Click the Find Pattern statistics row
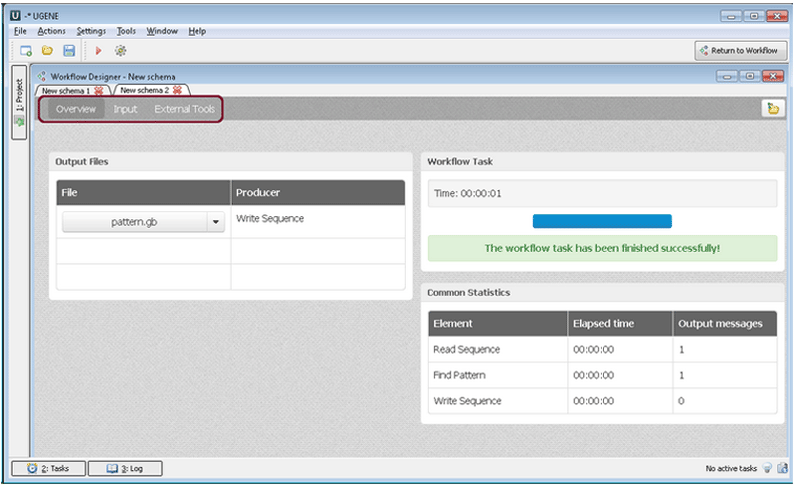Viewport: 796px width, 489px height. (x=602, y=375)
